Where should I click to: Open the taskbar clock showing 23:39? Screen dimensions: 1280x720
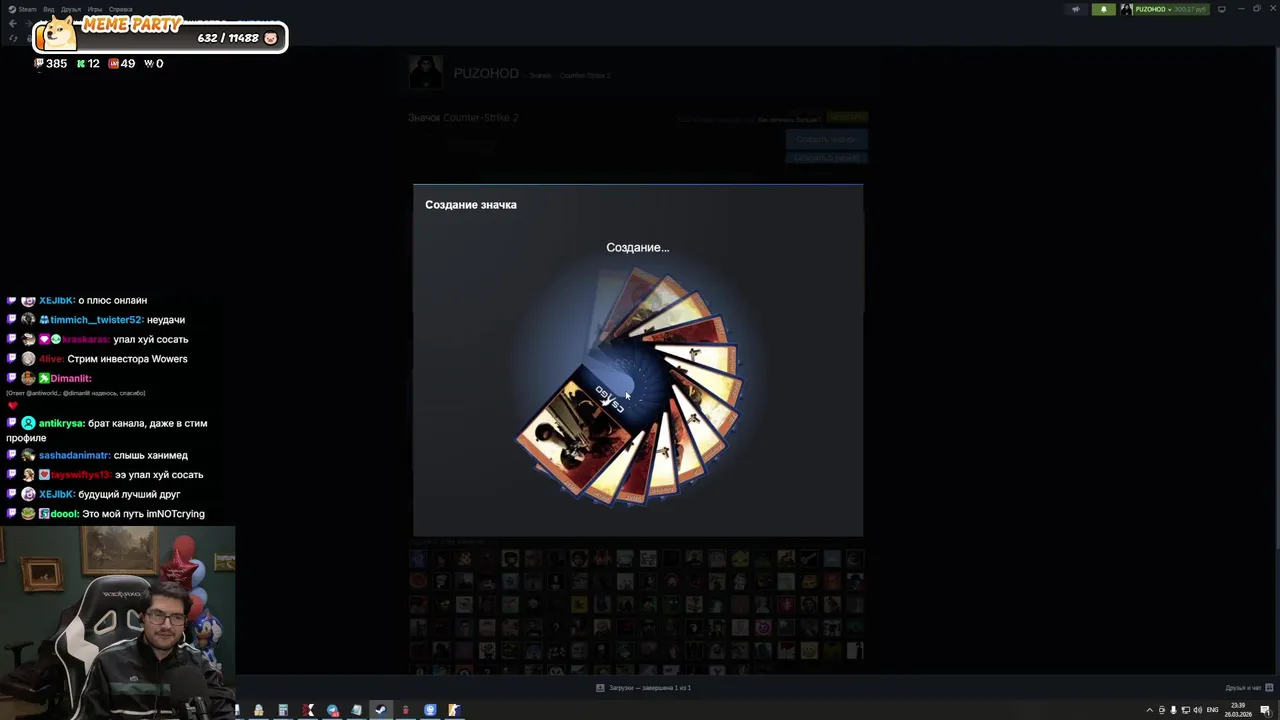[x=1238, y=710]
